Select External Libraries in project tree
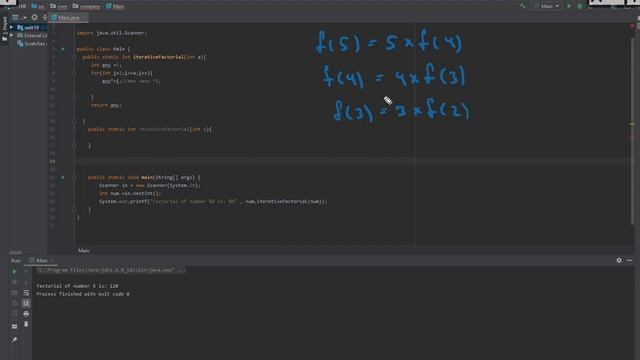 coord(32,36)
